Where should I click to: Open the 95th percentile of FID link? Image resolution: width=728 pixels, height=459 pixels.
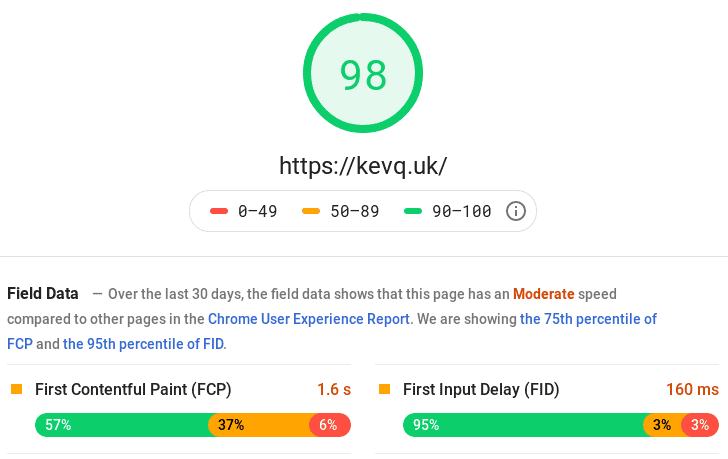click(x=143, y=344)
